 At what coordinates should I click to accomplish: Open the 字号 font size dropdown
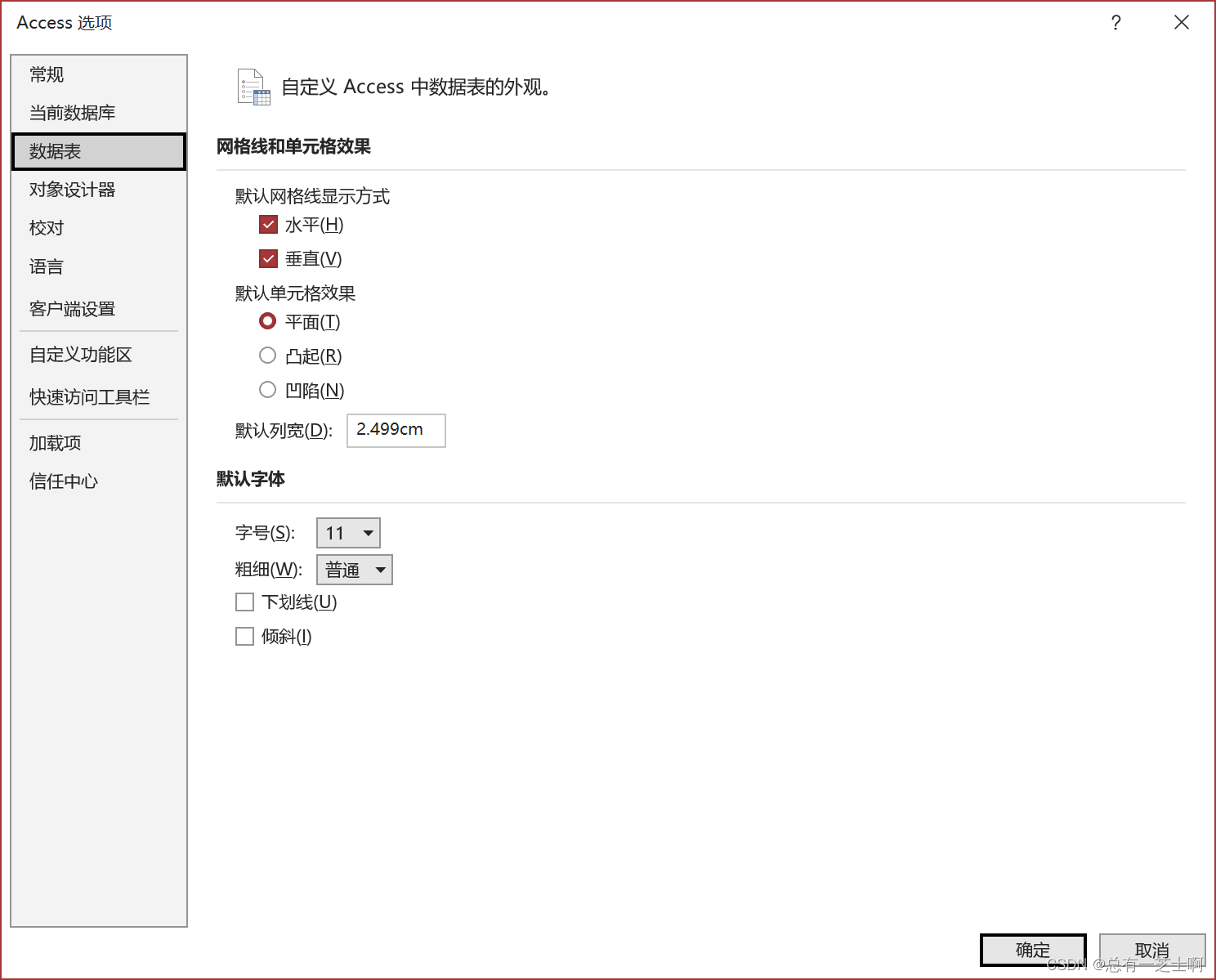(x=348, y=533)
